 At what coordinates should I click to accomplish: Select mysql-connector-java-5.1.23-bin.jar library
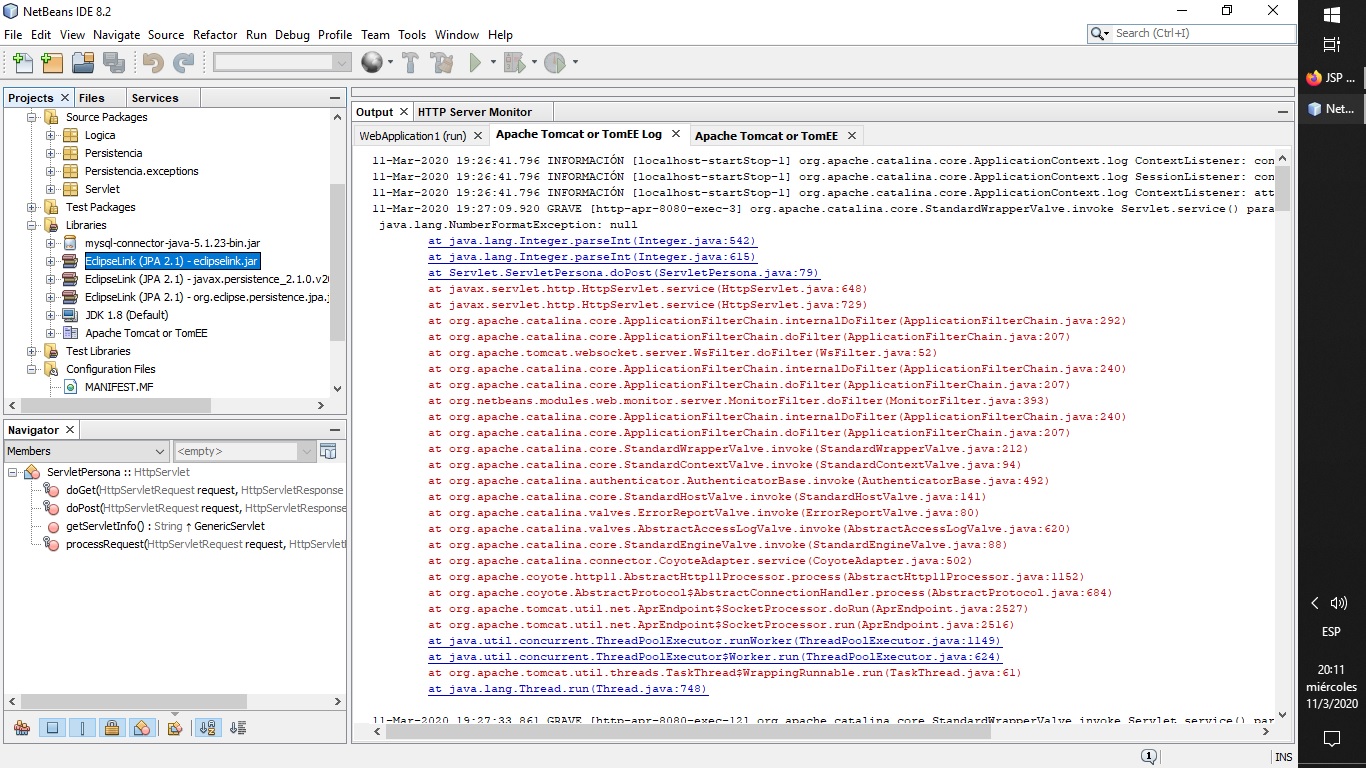tap(172, 243)
